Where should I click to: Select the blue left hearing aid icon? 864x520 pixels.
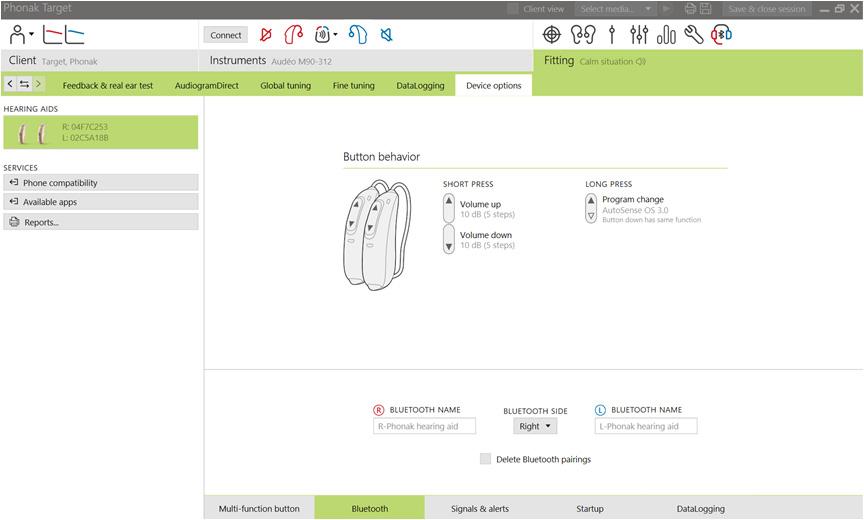click(x=358, y=35)
